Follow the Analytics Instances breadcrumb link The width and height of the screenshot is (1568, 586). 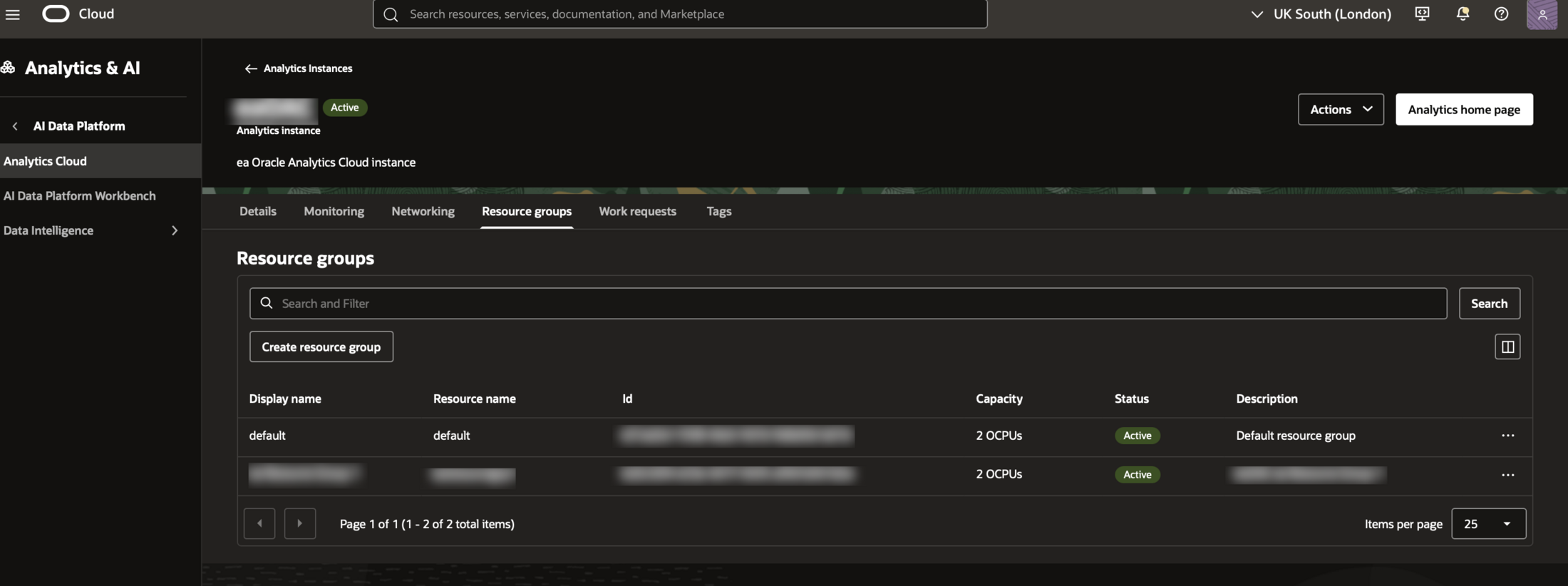click(x=308, y=68)
